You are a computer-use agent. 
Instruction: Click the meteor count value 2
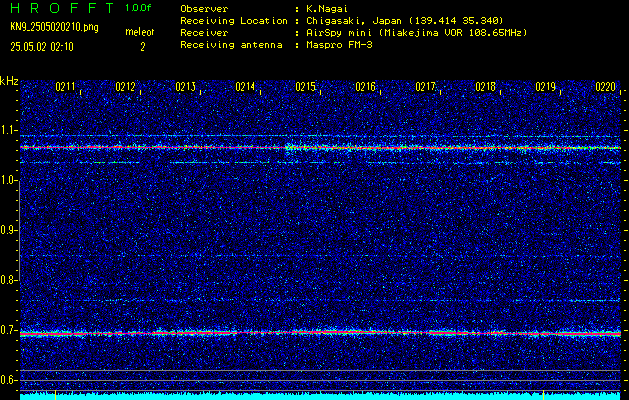(x=142, y=47)
